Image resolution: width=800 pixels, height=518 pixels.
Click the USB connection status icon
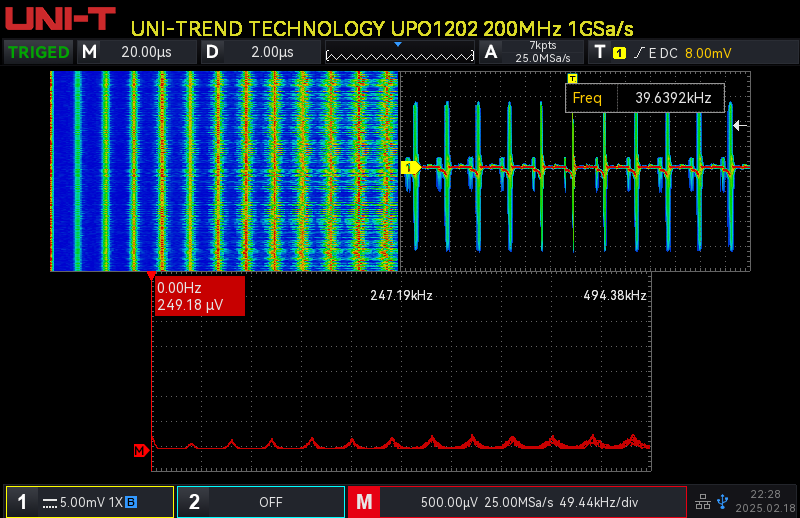tap(722, 502)
